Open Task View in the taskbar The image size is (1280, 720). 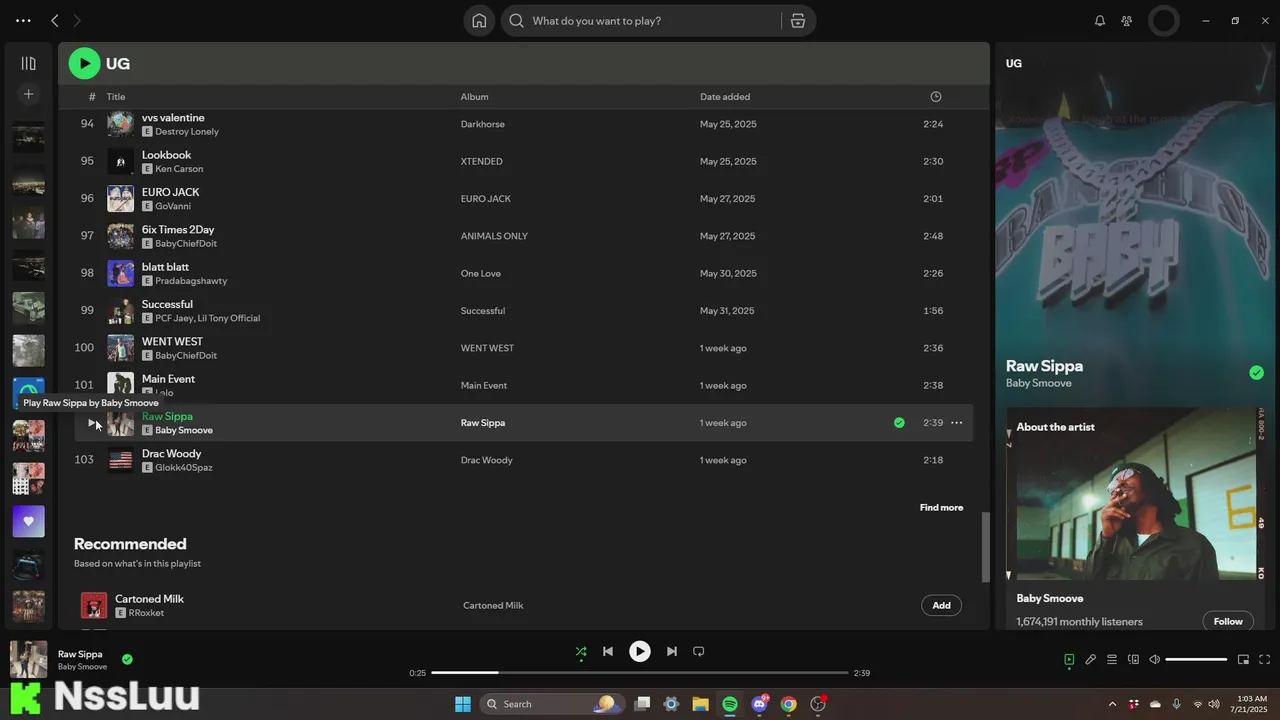point(642,704)
